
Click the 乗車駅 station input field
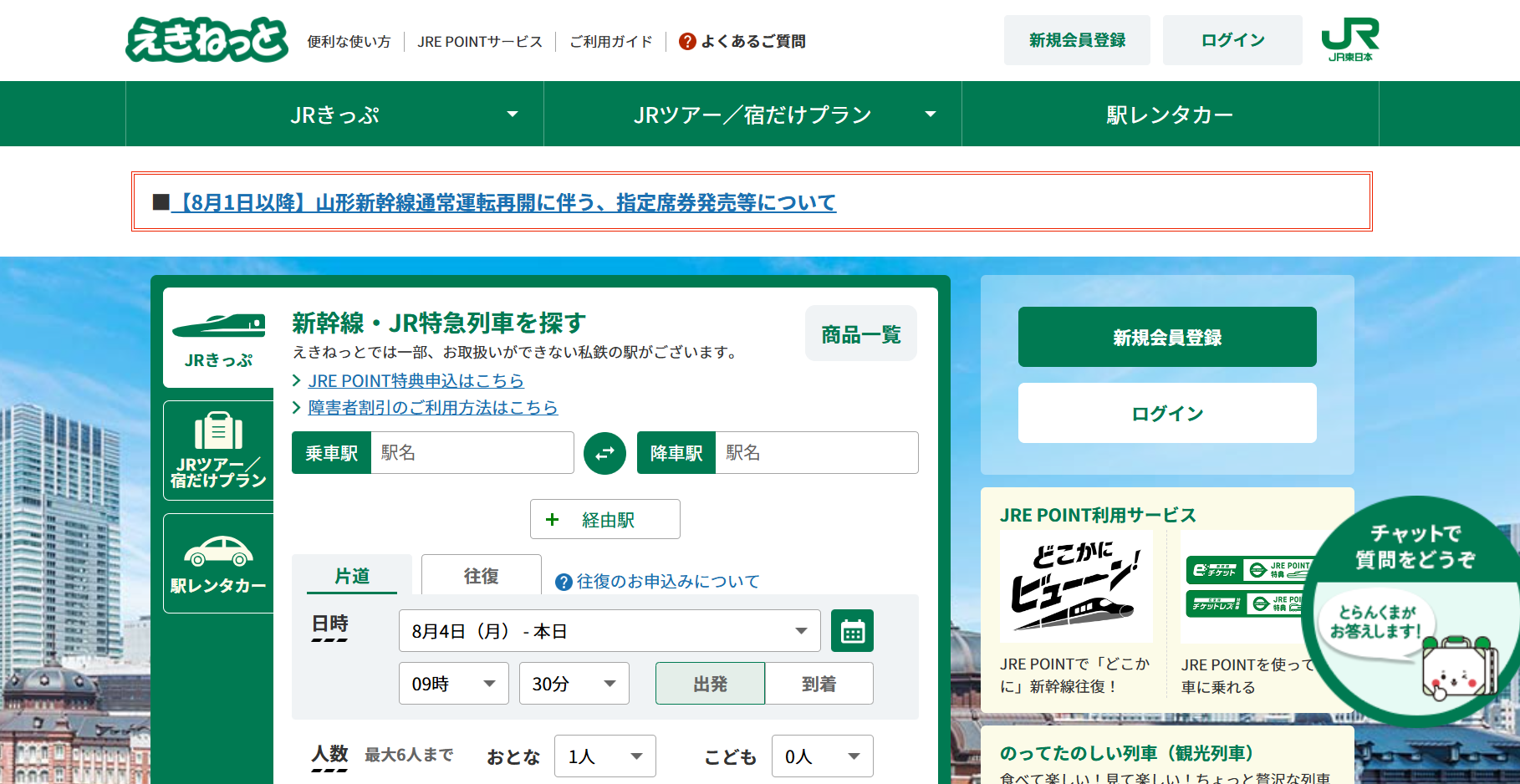tap(471, 453)
